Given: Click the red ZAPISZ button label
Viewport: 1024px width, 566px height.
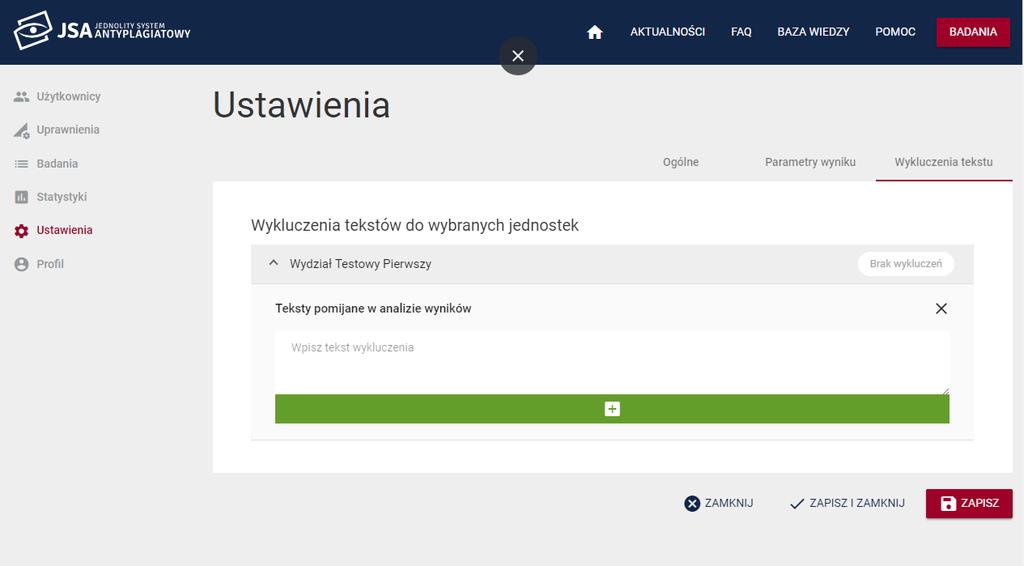Looking at the screenshot, I should 980,503.
